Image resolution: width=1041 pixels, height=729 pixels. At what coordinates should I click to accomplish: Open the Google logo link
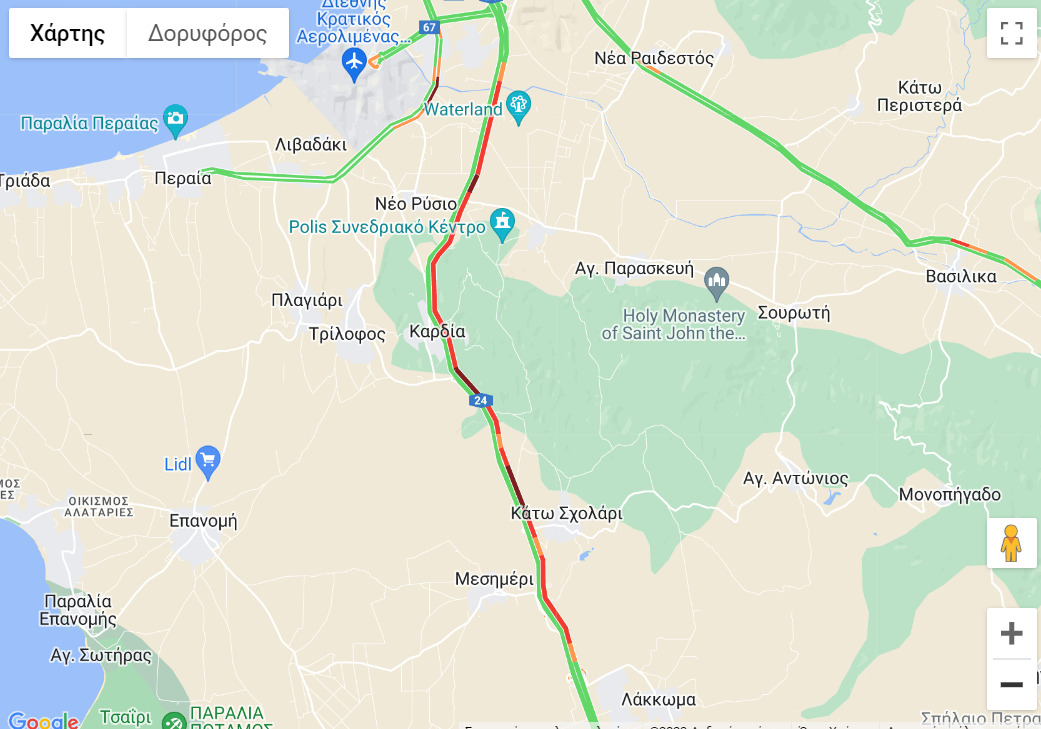coord(43,720)
